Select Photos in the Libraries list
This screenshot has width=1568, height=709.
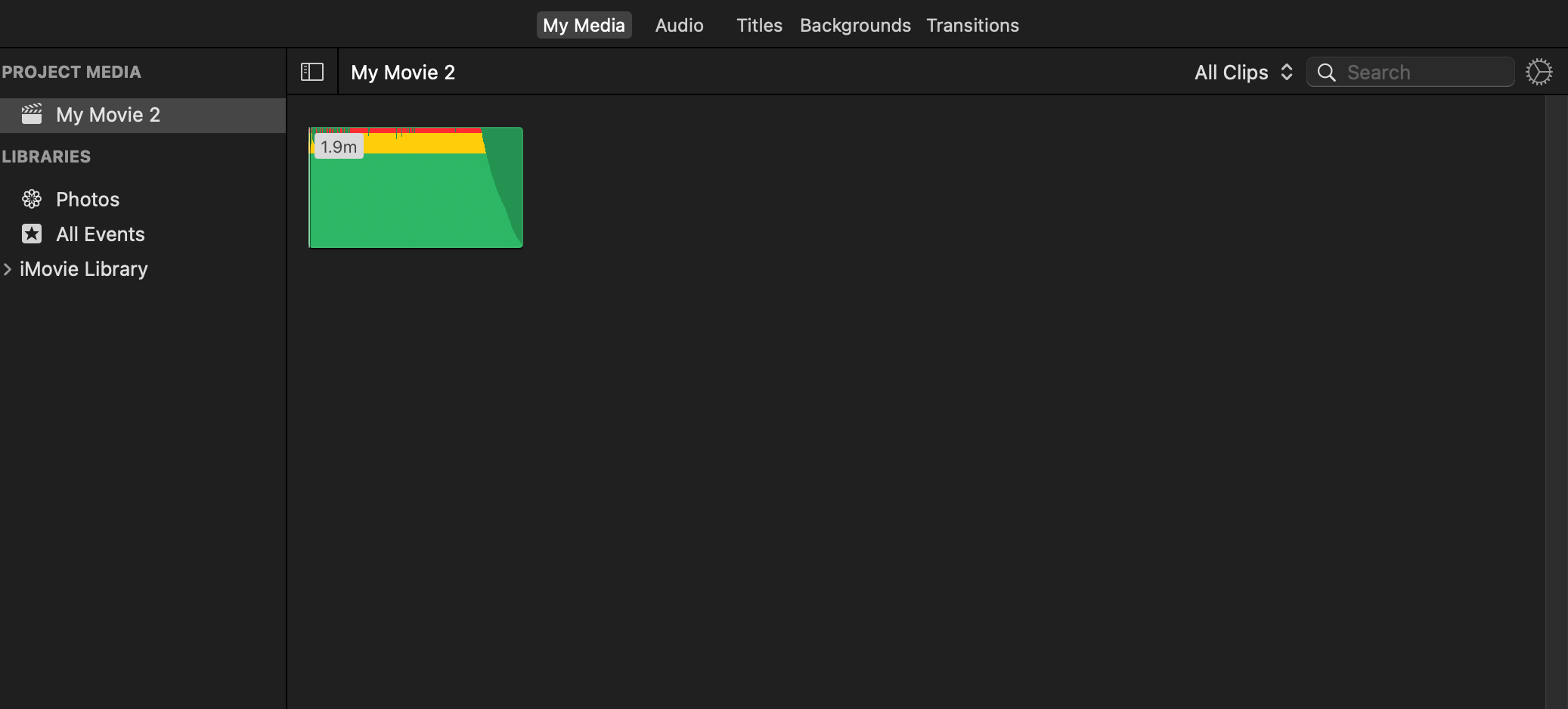click(x=87, y=198)
